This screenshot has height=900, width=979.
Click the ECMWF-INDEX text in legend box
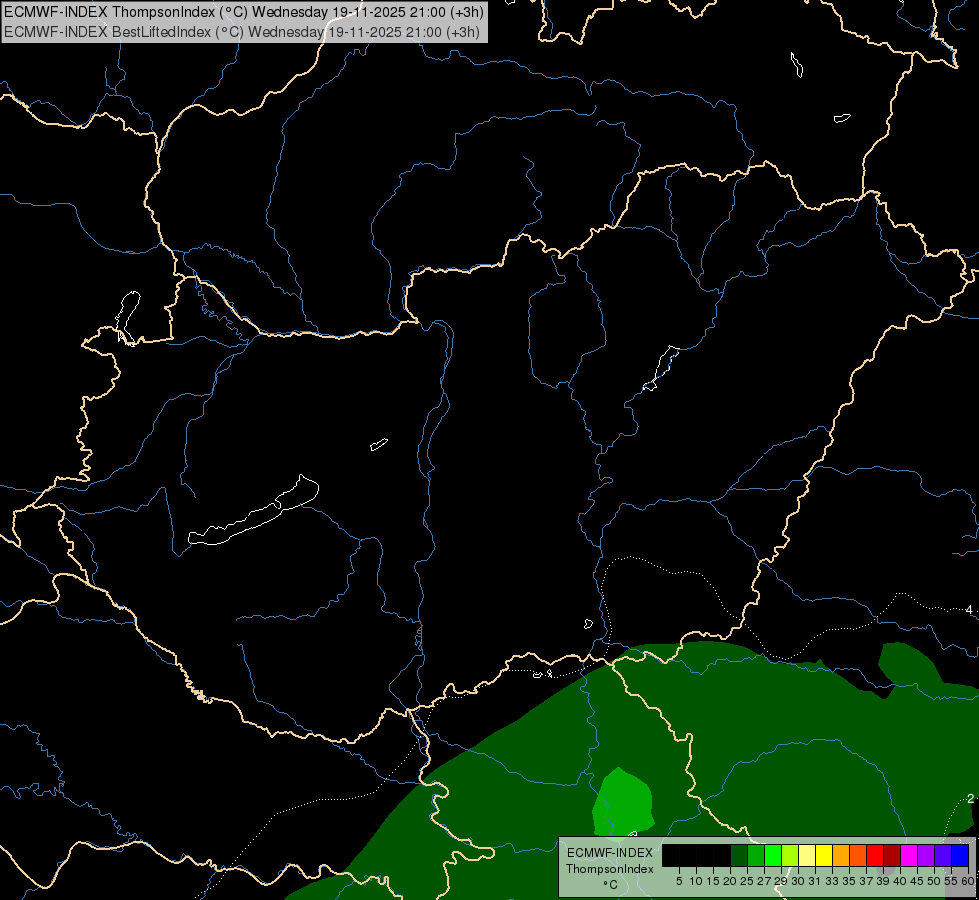pos(609,853)
